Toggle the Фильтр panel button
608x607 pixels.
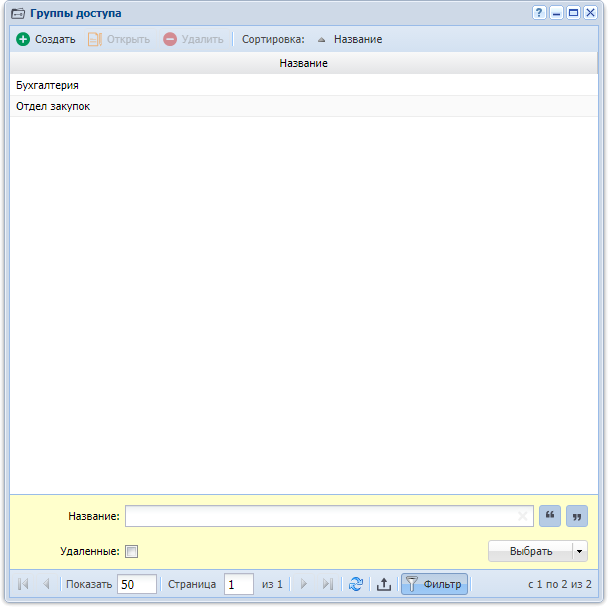click(x=434, y=584)
